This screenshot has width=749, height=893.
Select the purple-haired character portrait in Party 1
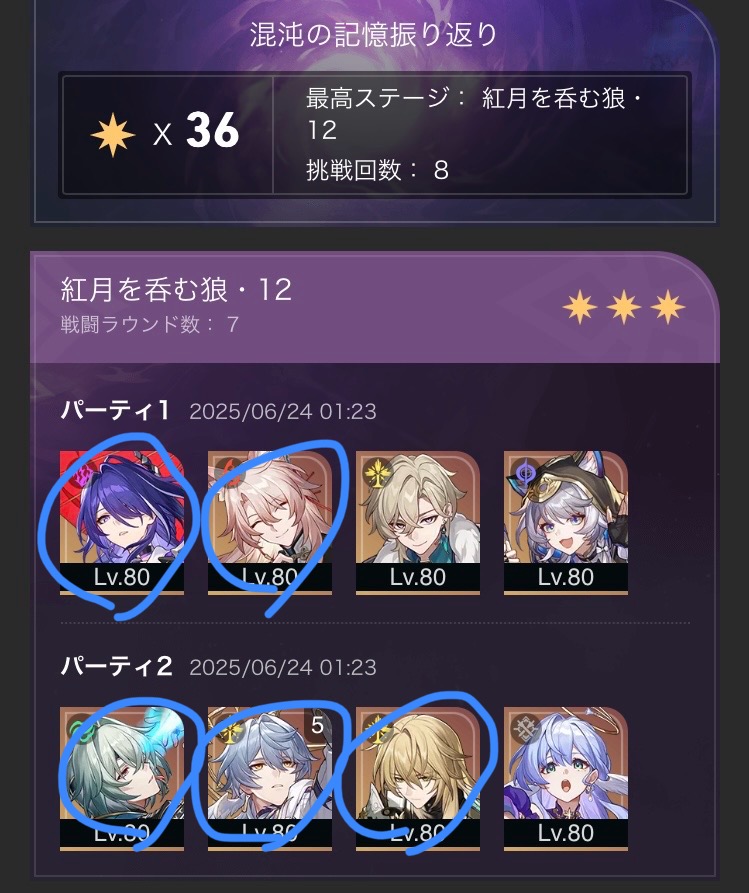122,522
